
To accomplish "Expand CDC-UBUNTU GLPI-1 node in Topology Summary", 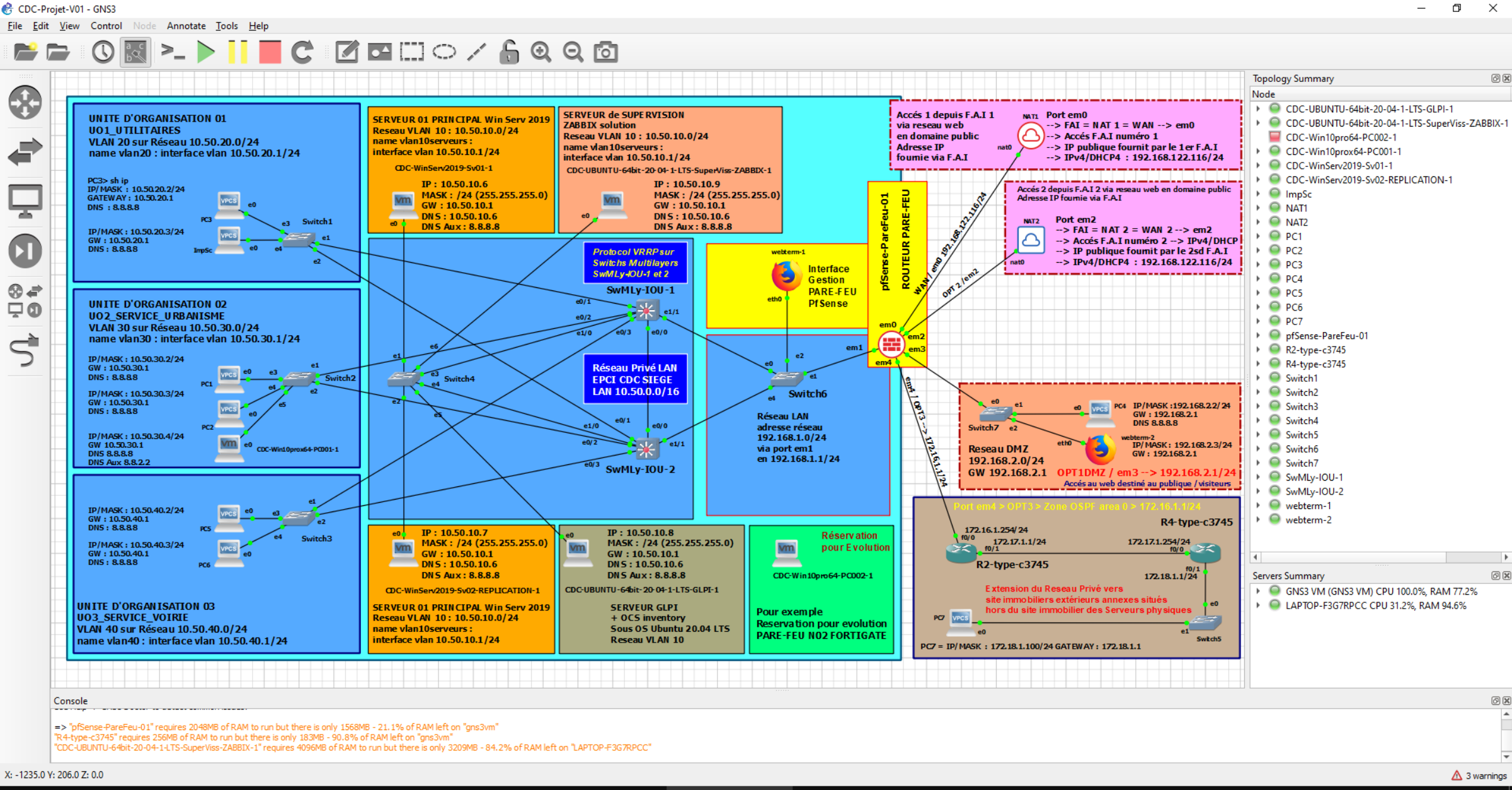I will pyautogui.click(x=1258, y=108).
